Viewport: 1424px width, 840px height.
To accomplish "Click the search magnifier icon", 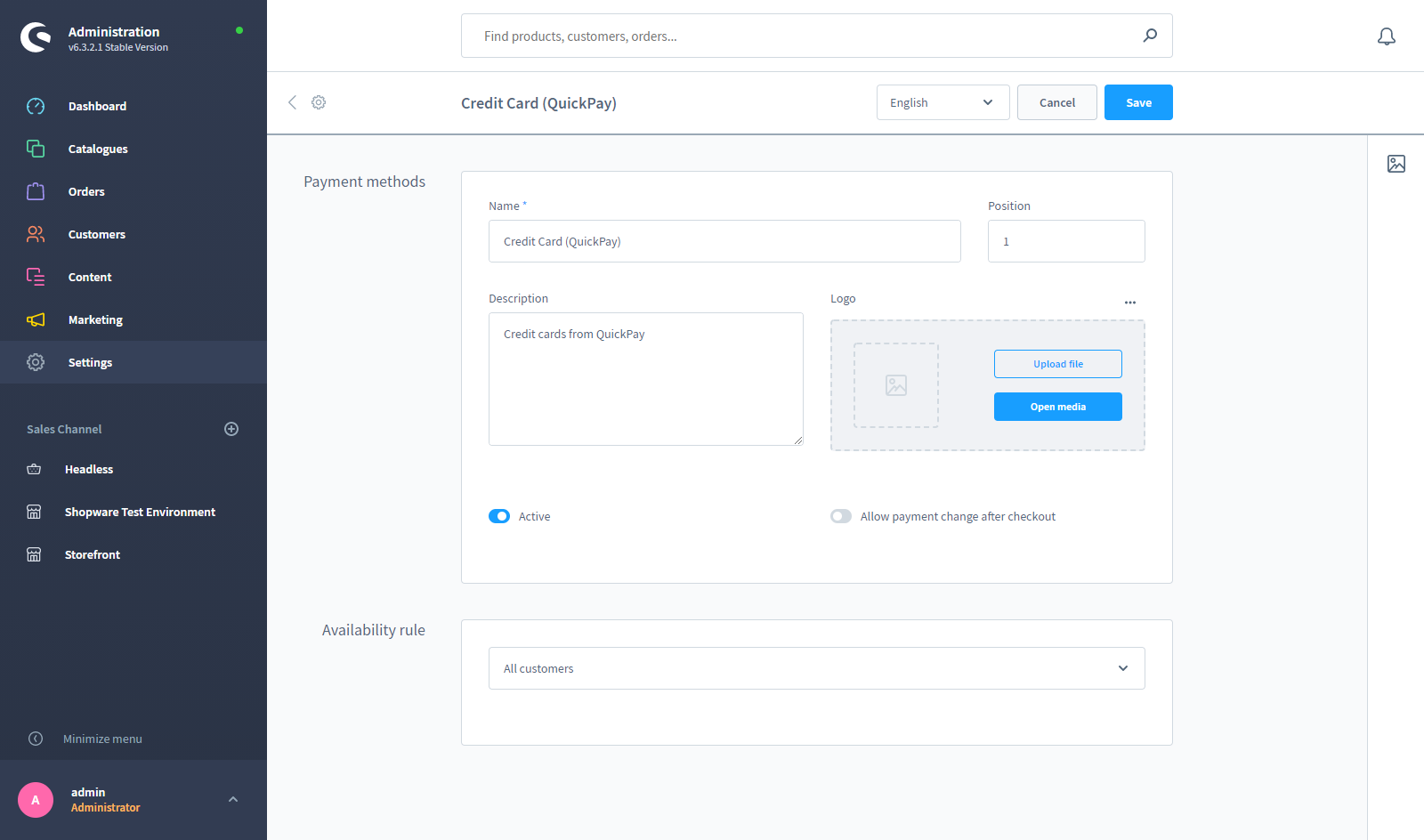I will tap(1150, 36).
